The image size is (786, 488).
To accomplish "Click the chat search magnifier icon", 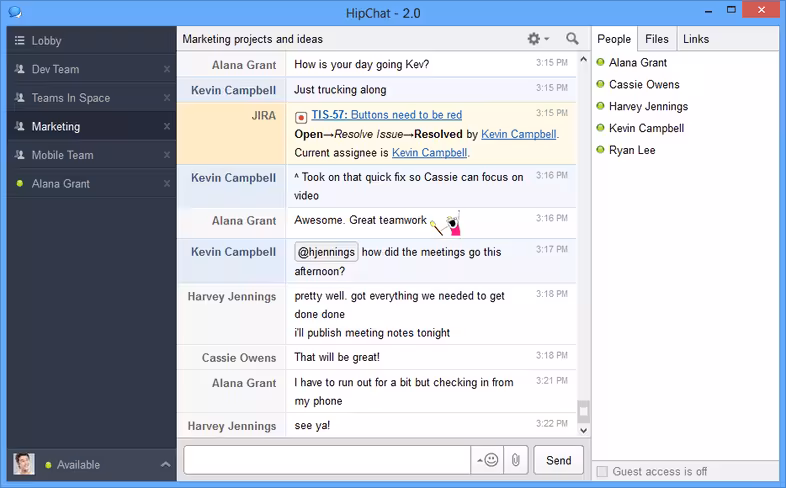I will point(572,39).
